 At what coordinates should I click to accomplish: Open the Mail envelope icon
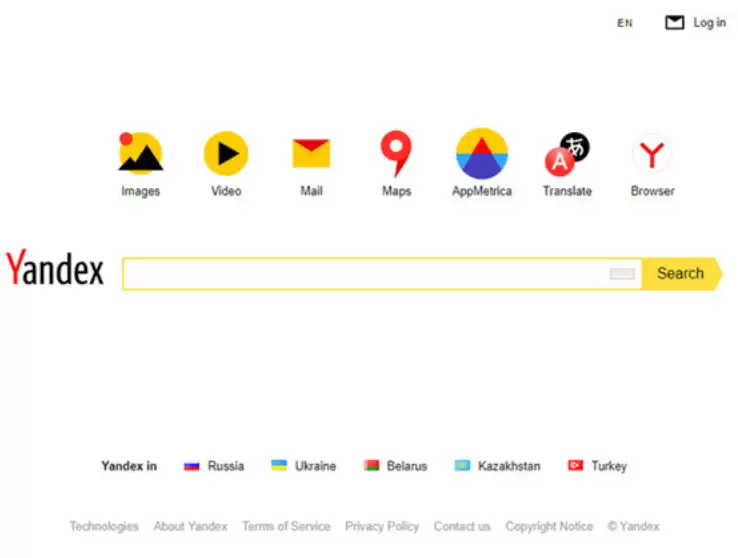point(311,153)
